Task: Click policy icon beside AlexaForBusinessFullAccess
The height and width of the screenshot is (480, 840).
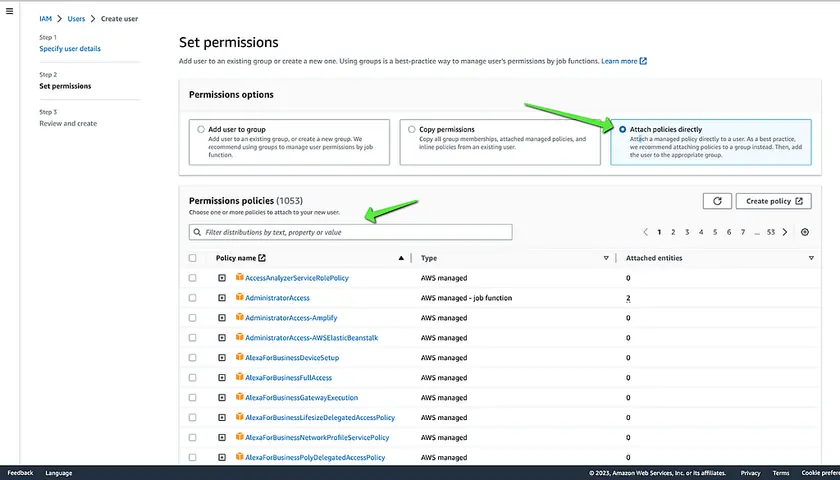Action: click(x=239, y=377)
